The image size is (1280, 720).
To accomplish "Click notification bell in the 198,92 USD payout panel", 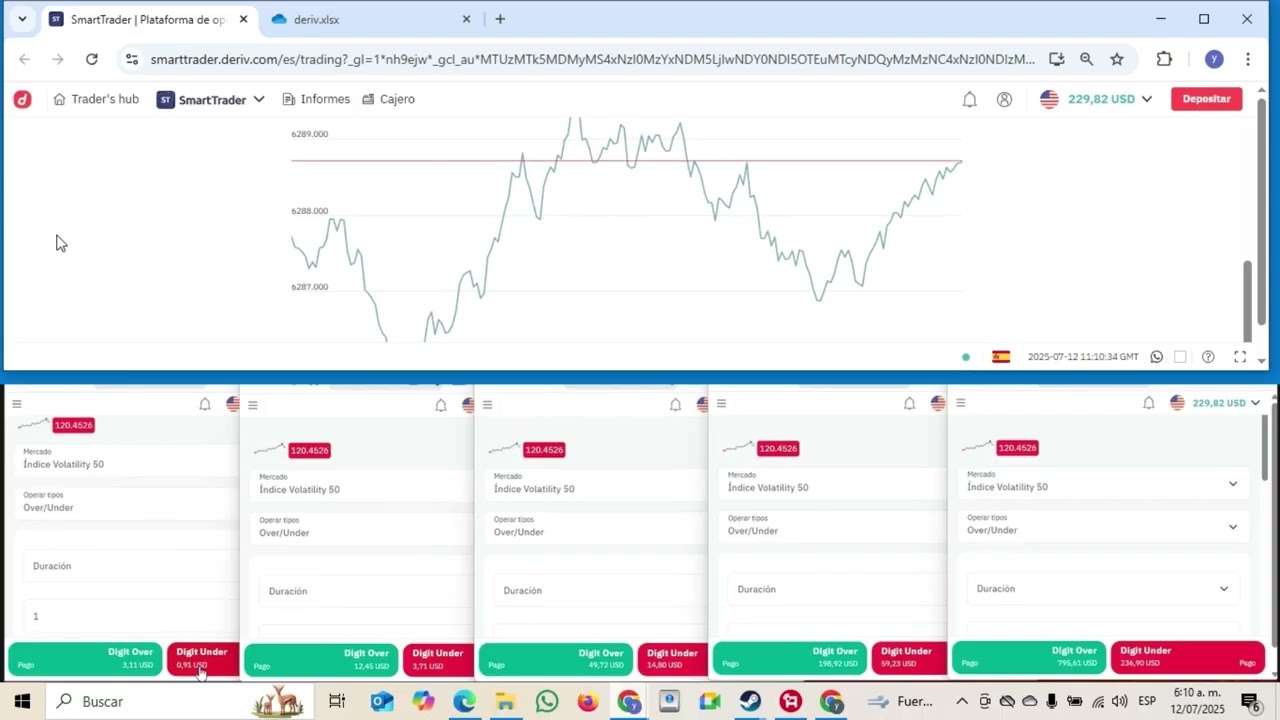I will [x=909, y=403].
